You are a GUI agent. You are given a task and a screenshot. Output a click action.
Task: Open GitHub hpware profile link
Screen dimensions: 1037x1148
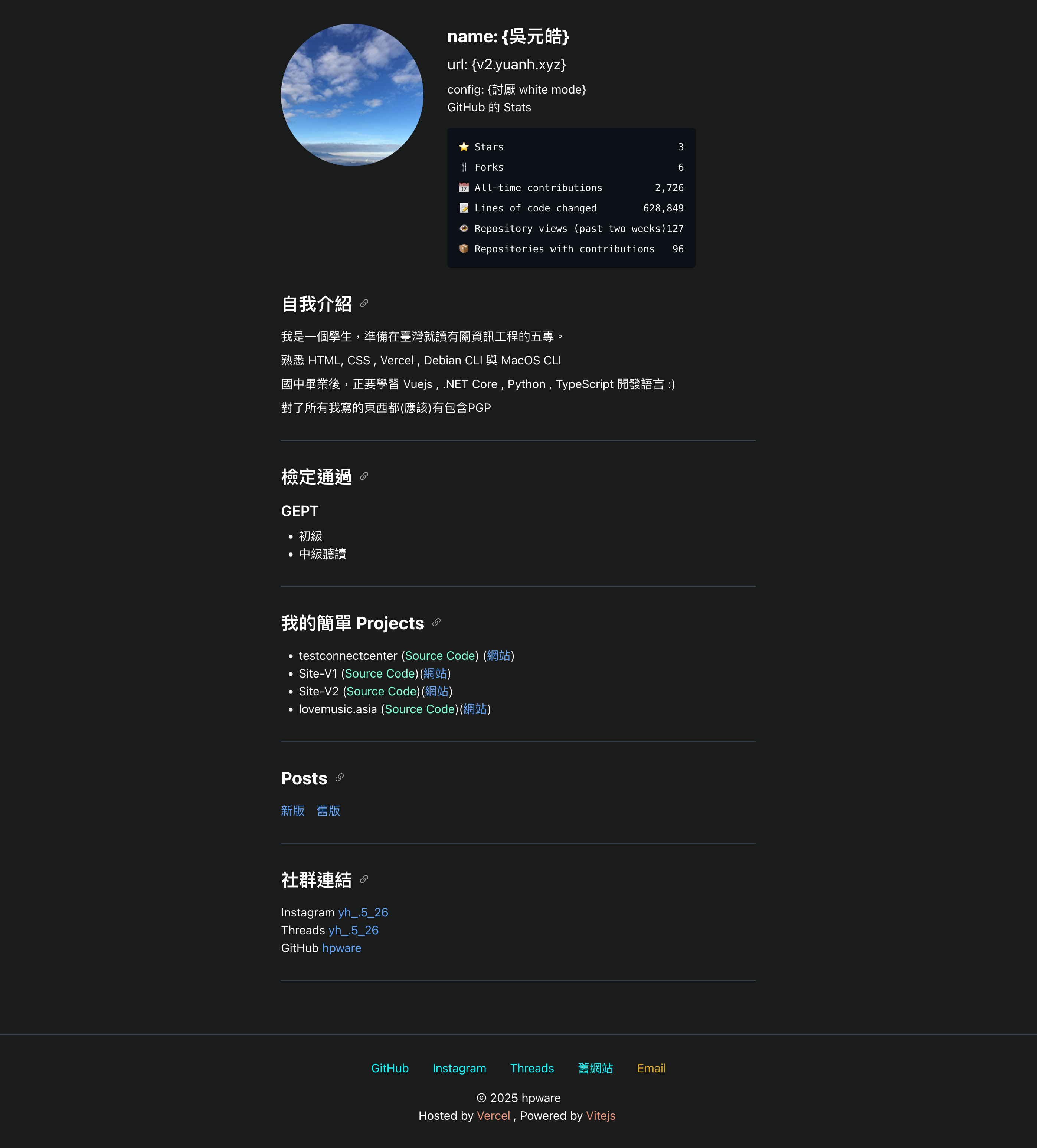342,948
